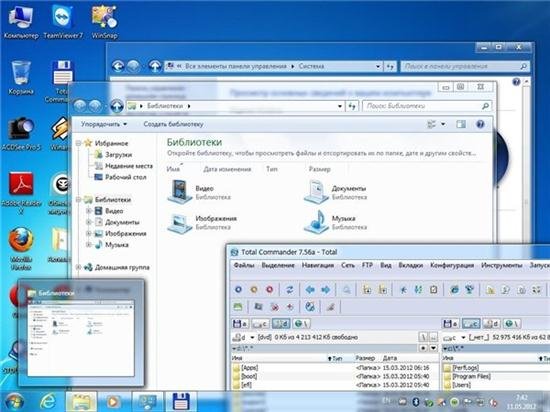Image resolution: width=550 pixels, height=412 pixels.
Task: Launch the WinSnap desktop shortcut
Action: pos(104,21)
